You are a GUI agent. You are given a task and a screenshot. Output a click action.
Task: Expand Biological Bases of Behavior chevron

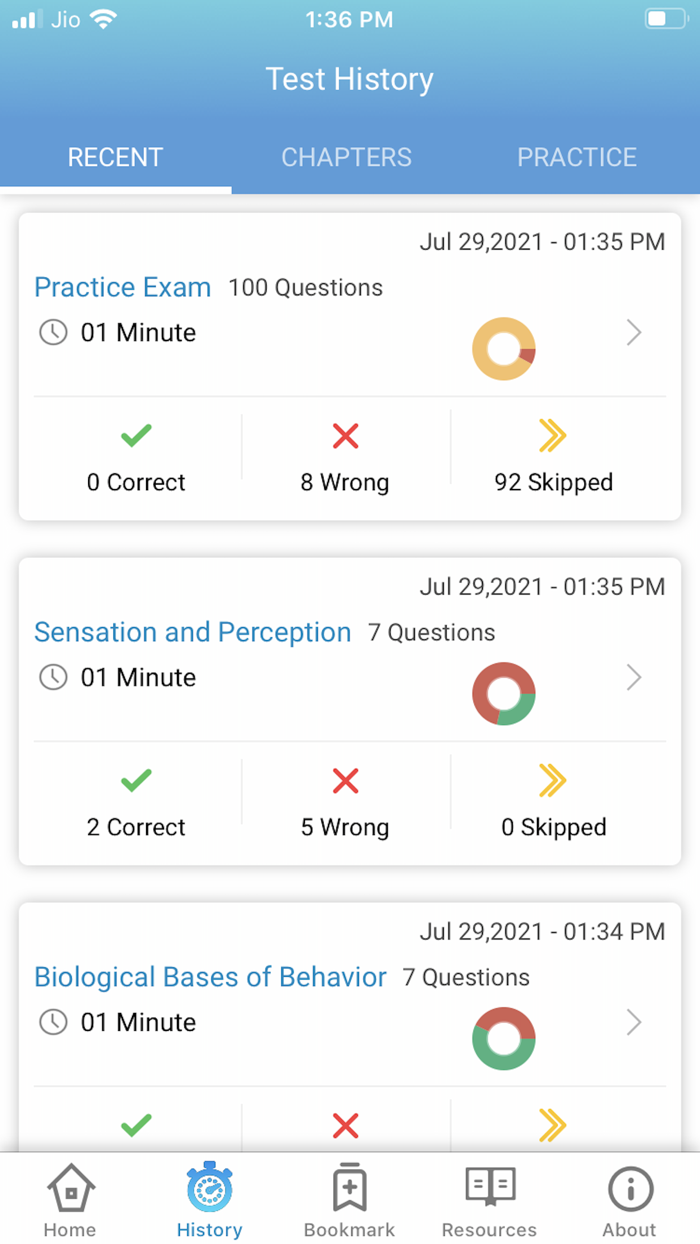[x=634, y=1022]
